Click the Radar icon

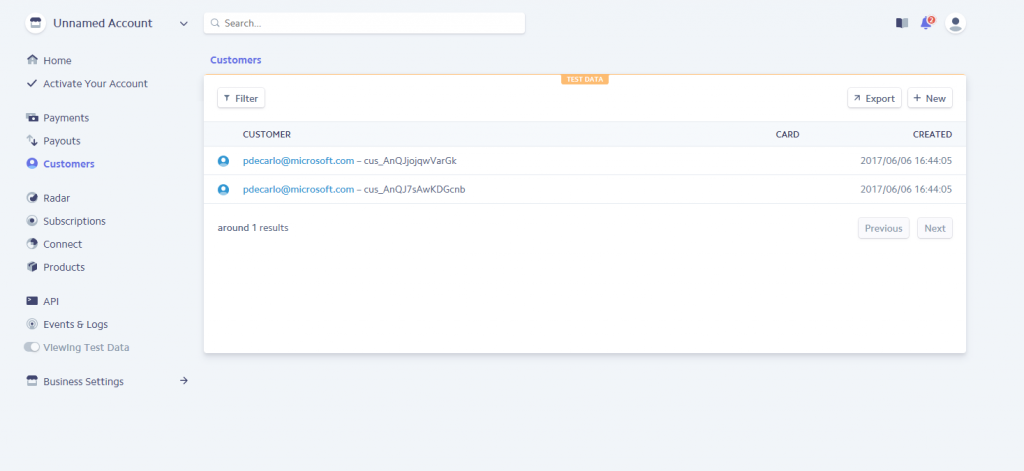tap(32, 197)
